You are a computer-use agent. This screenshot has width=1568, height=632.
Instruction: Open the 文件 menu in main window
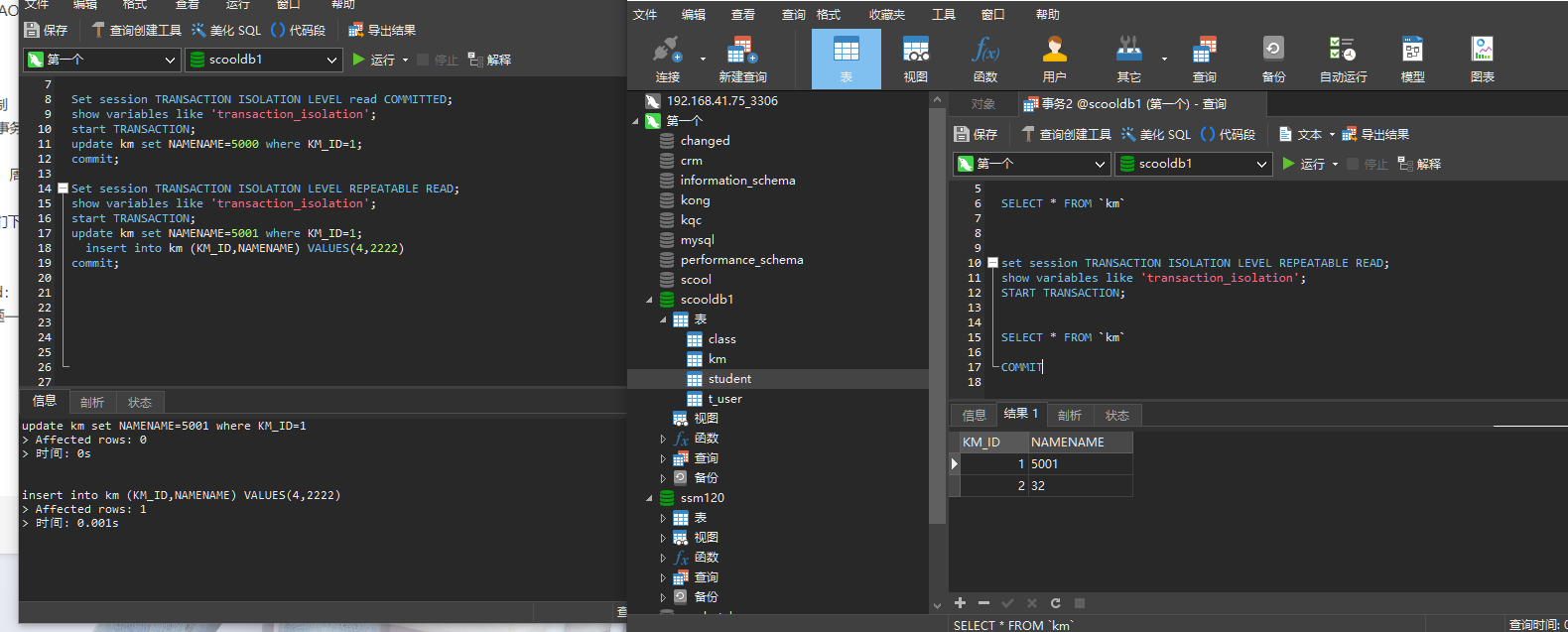pyautogui.click(x=645, y=14)
